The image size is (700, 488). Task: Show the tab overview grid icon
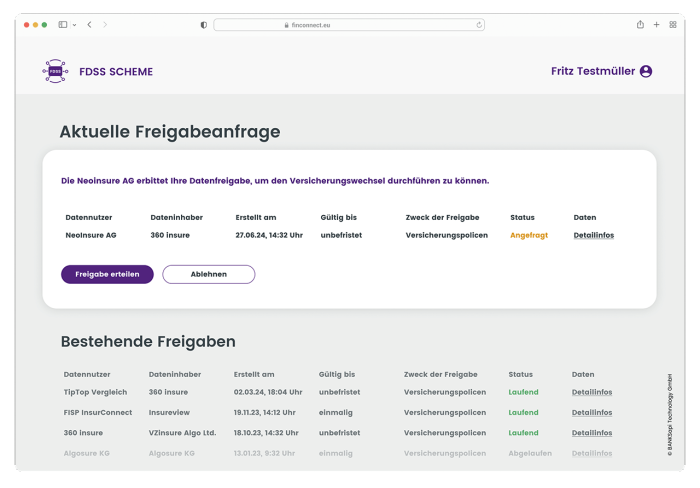tap(673, 25)
